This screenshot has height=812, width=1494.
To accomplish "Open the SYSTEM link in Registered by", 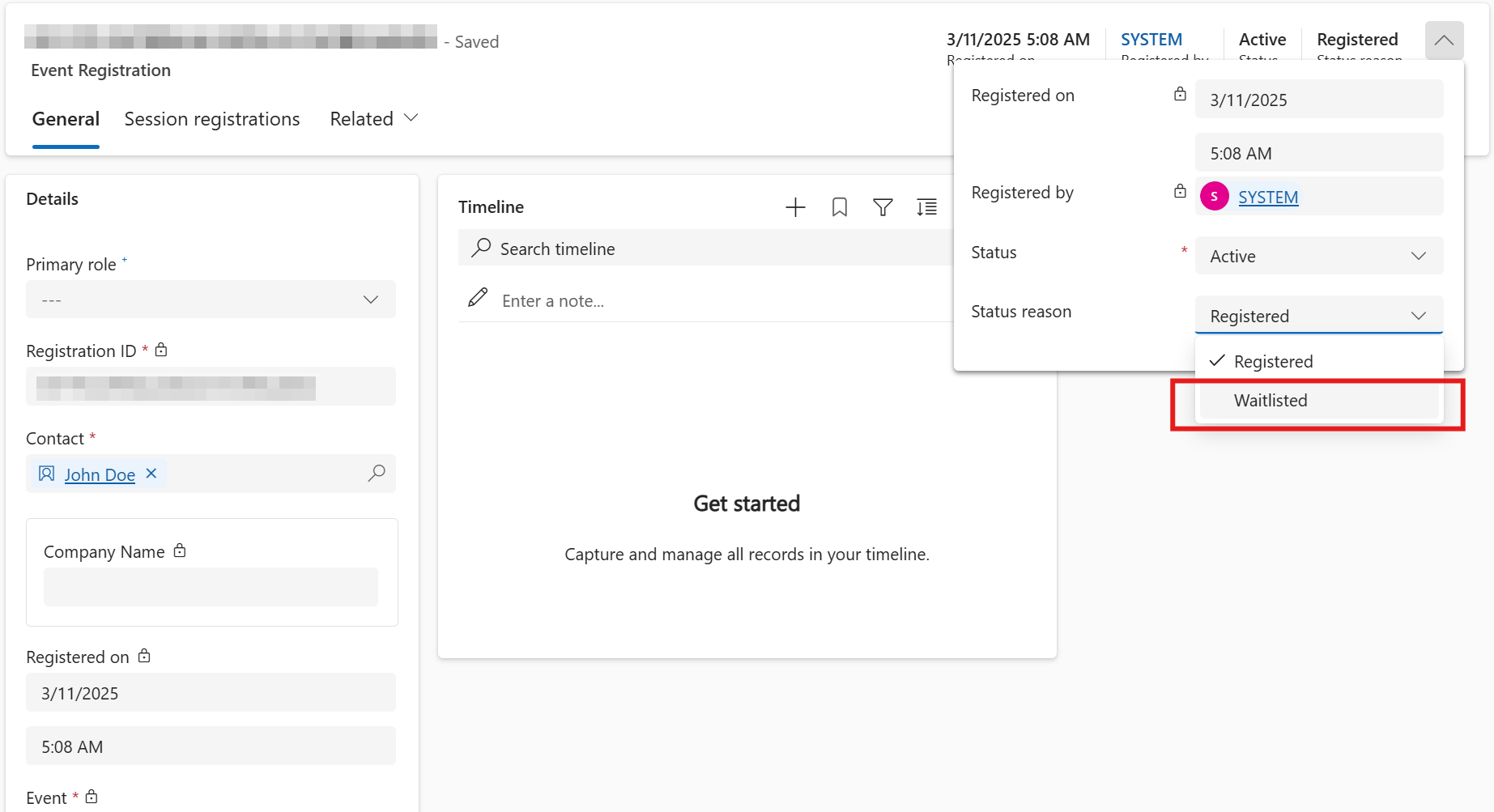I will [1268, 198].
